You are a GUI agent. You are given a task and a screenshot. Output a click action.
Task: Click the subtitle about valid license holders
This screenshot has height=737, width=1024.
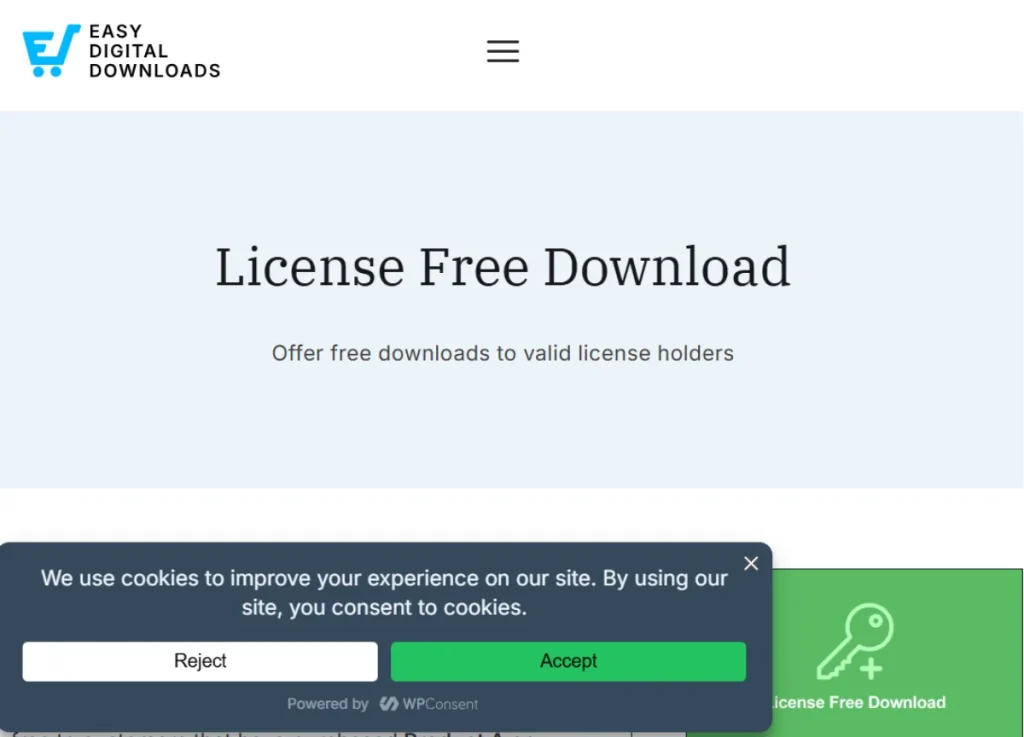click(503, 353)
